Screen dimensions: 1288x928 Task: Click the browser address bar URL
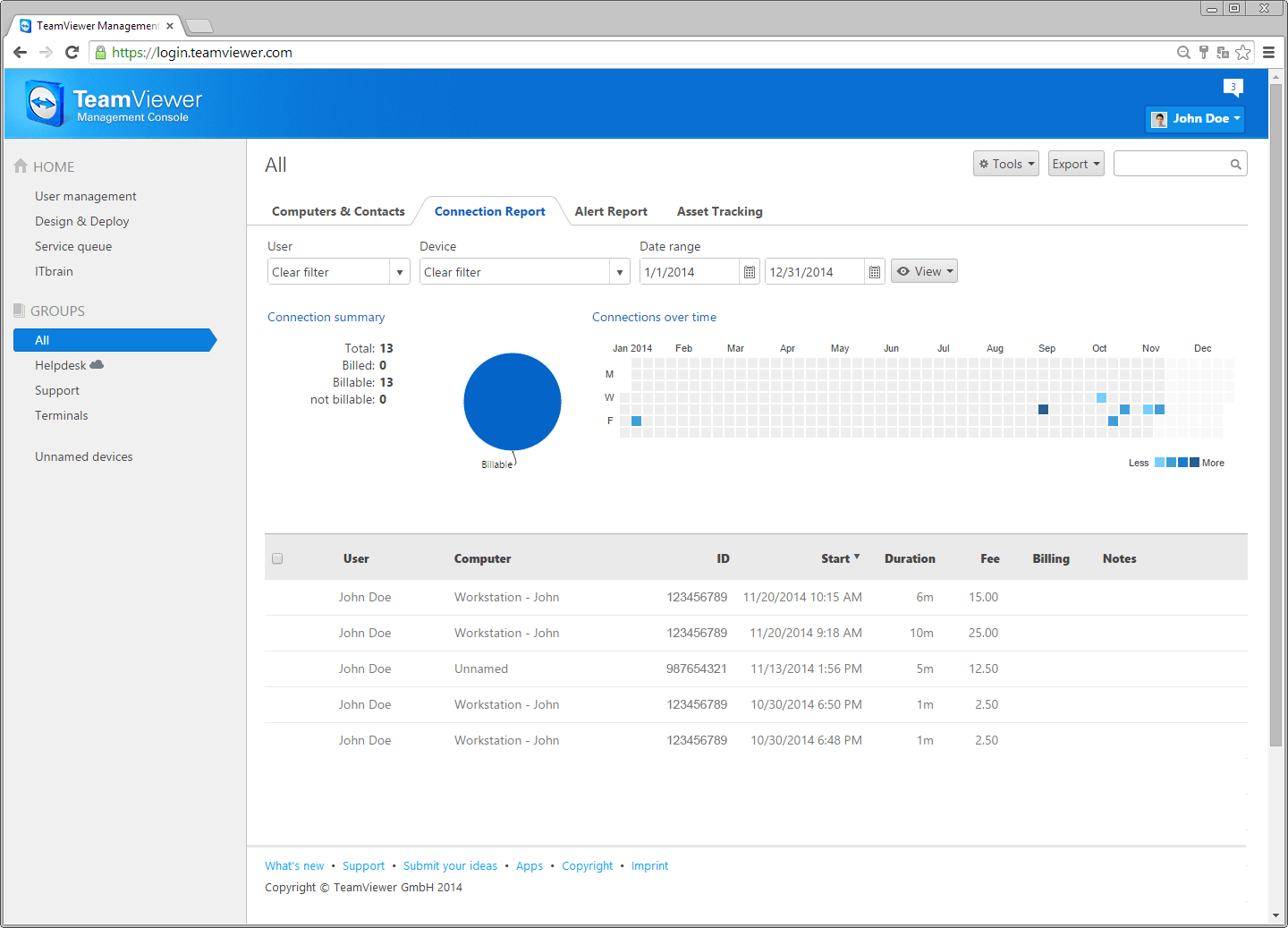point(202,53)
